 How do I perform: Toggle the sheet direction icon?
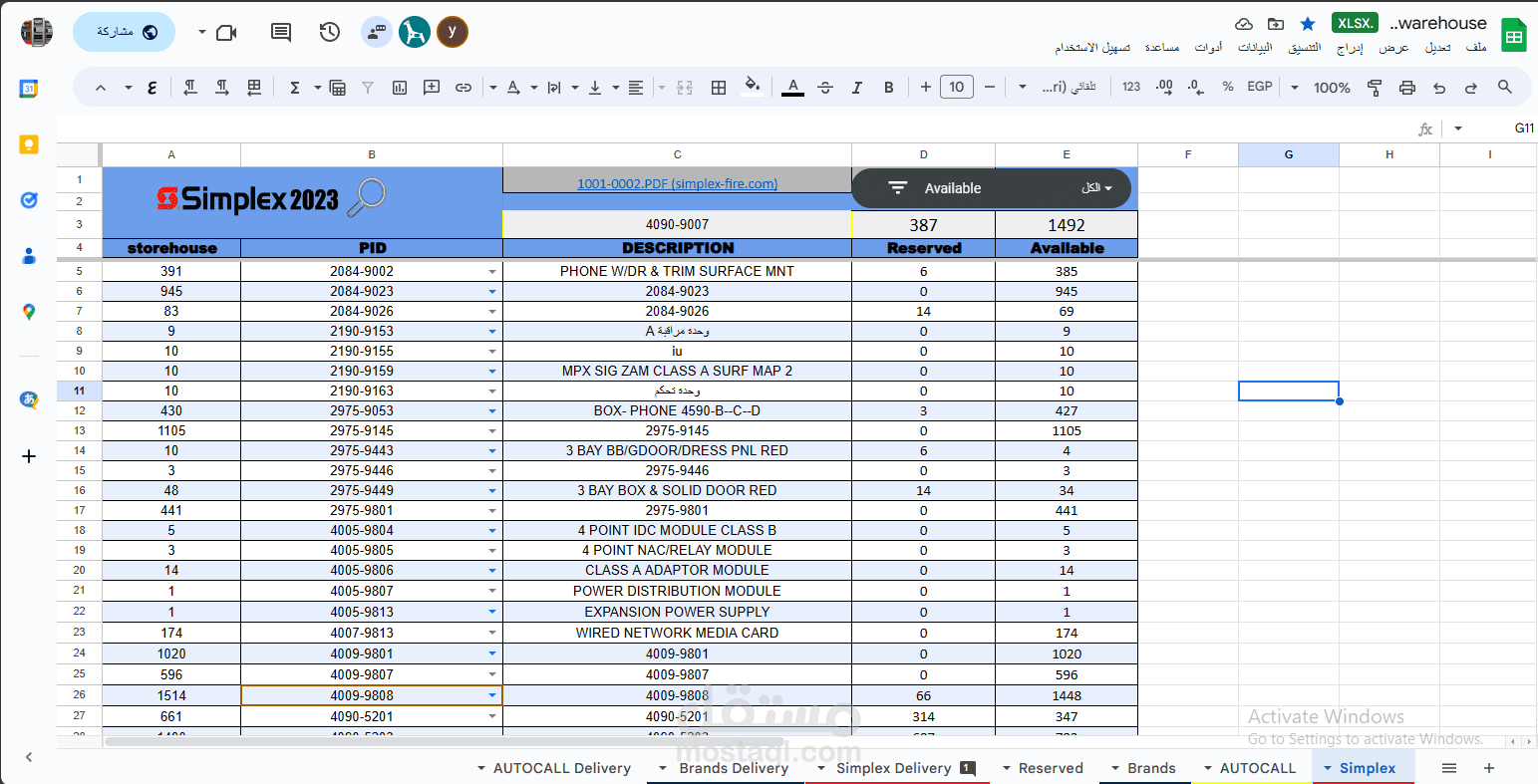pyautogui.click(x=254, y=88)
